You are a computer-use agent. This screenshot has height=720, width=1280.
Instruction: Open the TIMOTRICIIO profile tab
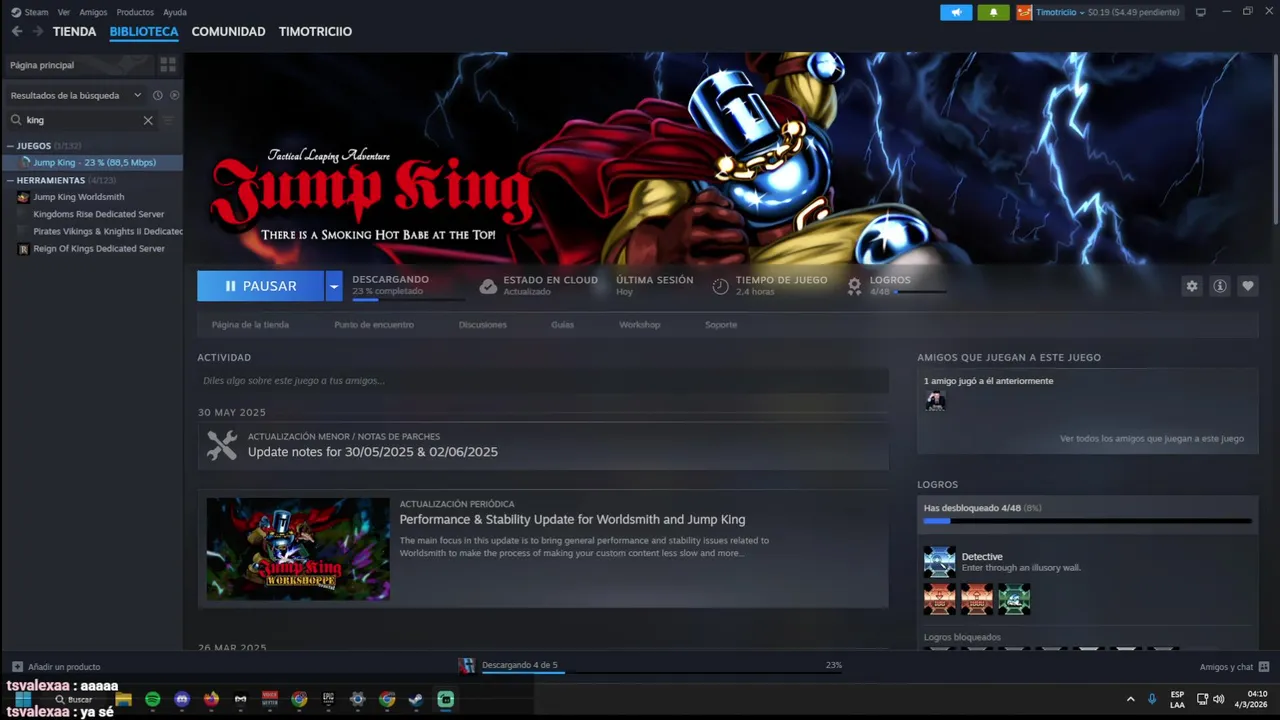click(x=315, y=32)
